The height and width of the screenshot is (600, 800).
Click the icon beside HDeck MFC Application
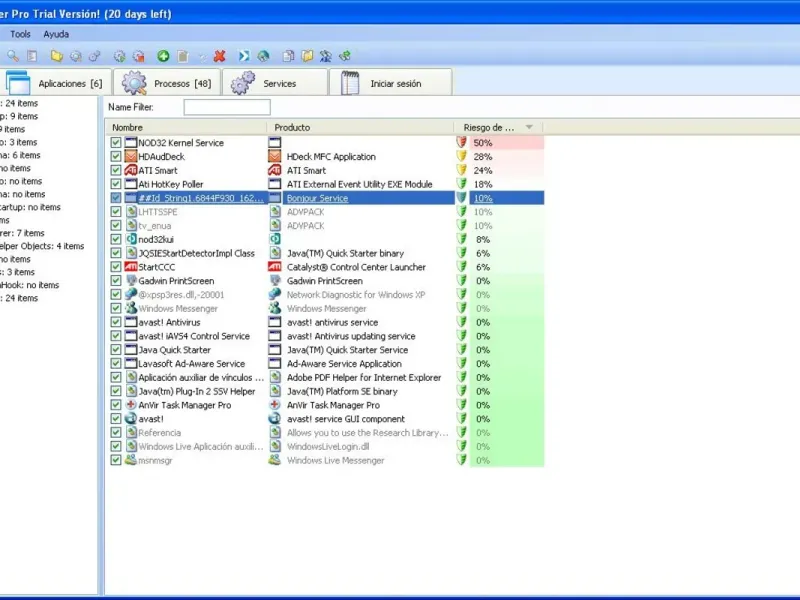click(275, 156)
